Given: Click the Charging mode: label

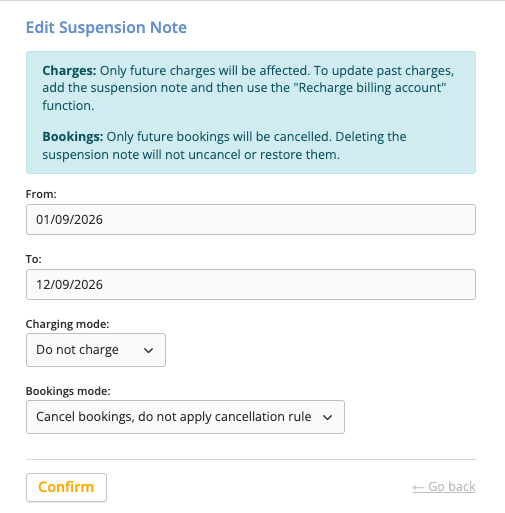Looking at the screenshot, I should pyautogui.click(x=68, y=324).
